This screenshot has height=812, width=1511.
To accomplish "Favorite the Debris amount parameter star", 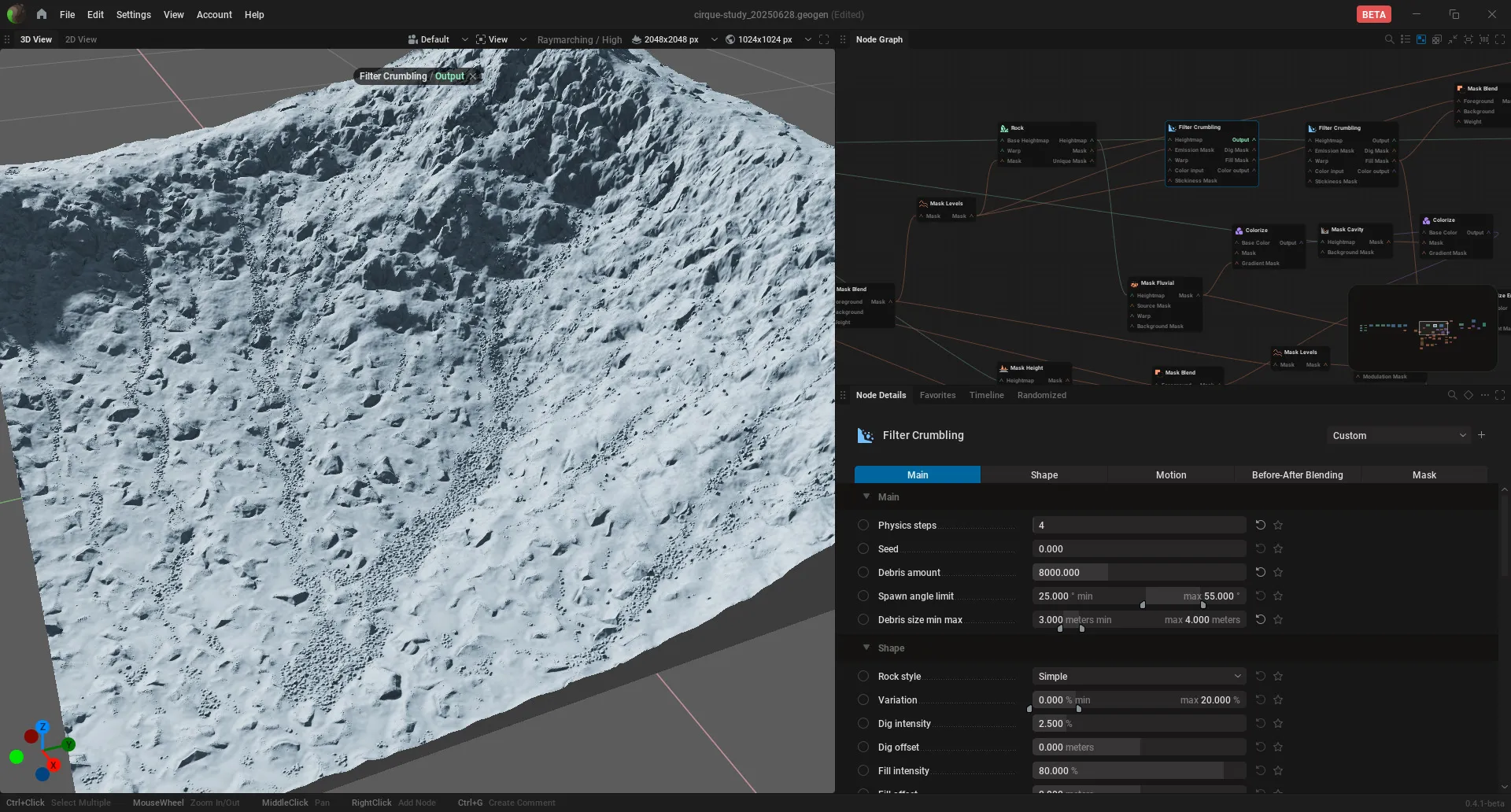I will pos(1278,572).
